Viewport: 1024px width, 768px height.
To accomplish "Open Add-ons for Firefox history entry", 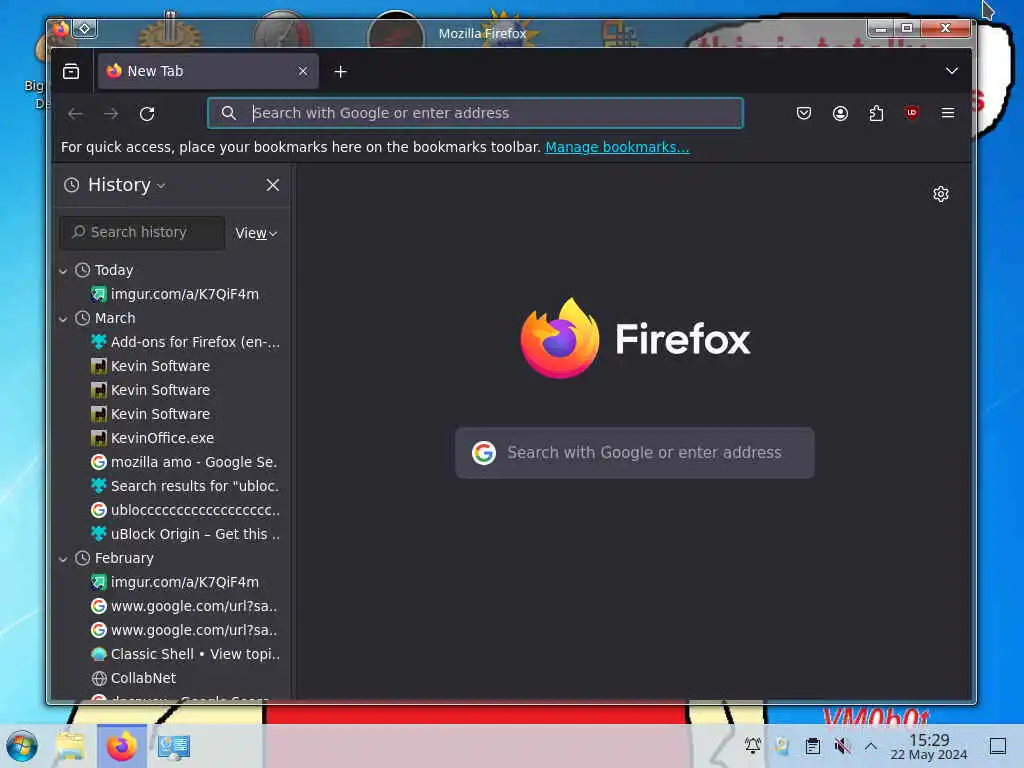I will click(185, 342).
